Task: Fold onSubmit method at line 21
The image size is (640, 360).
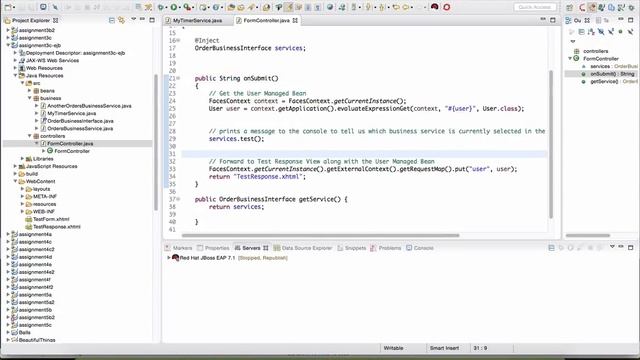Action: point(178,78)
